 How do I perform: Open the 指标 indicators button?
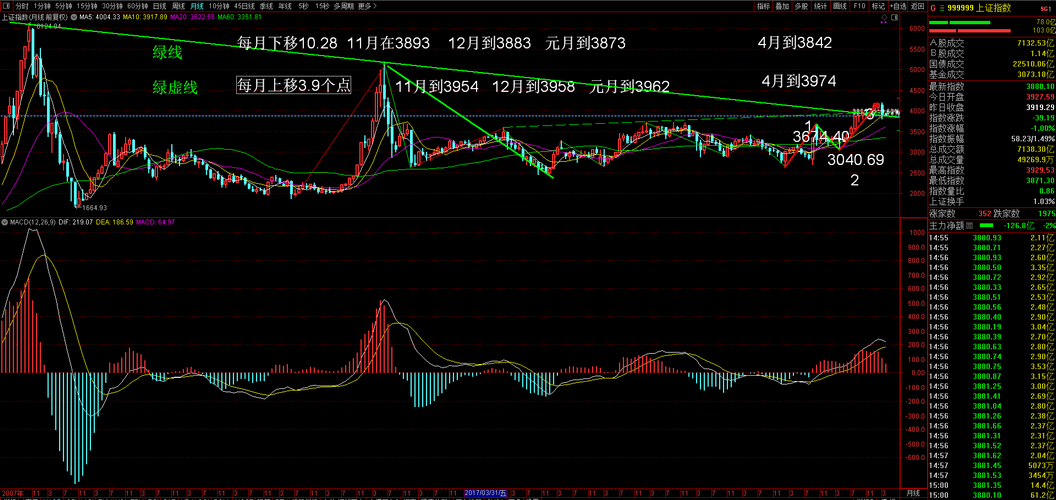[x=764, y=6]
